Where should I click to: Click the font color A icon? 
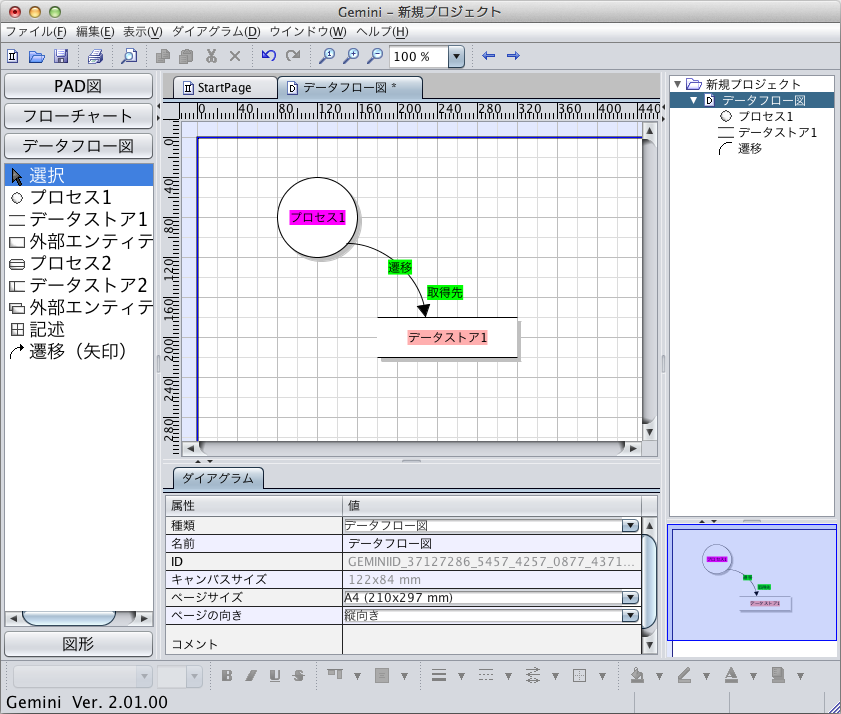pos(731,675)
